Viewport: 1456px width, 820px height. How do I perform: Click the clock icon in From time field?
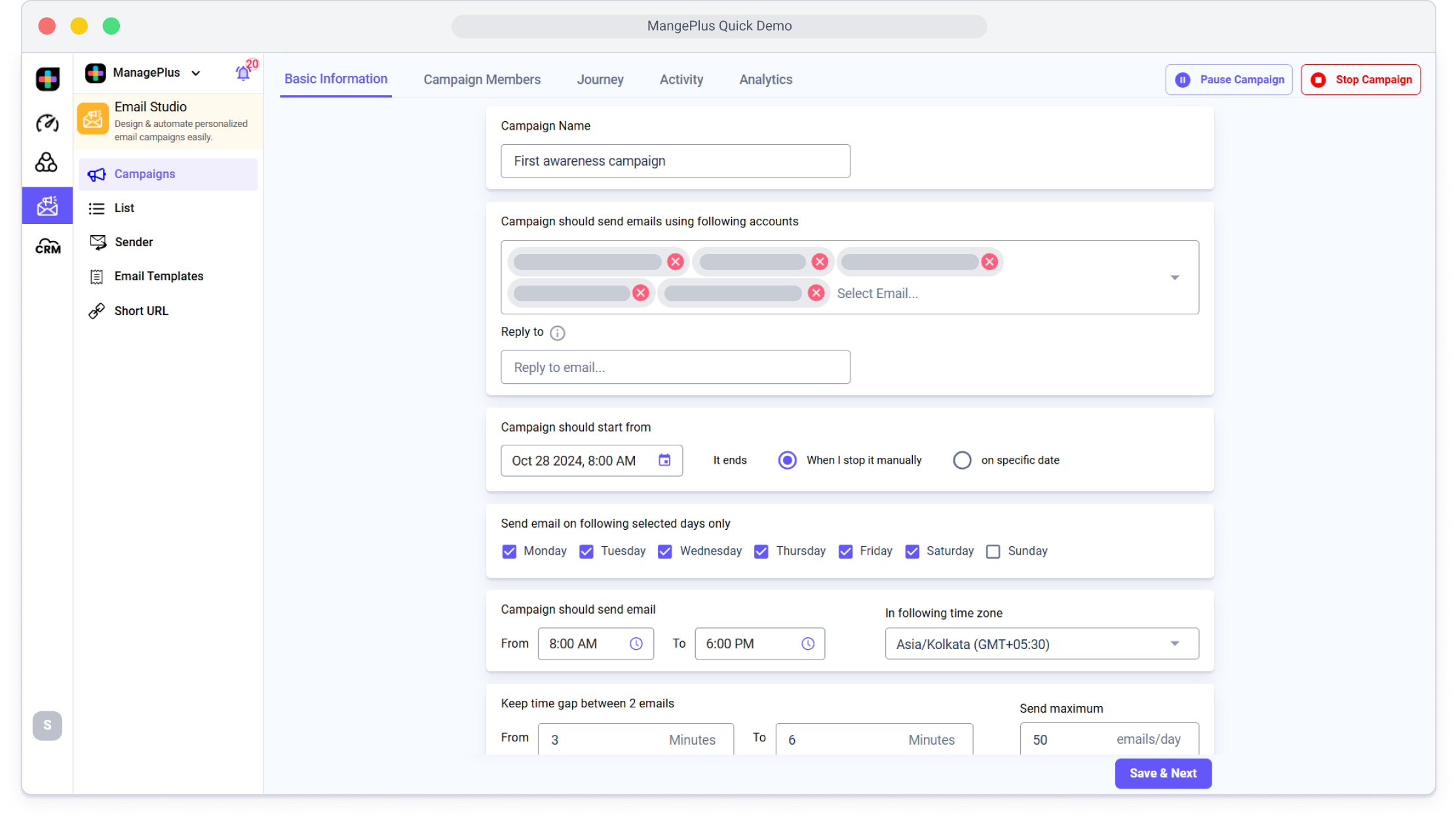coord(636,644)
